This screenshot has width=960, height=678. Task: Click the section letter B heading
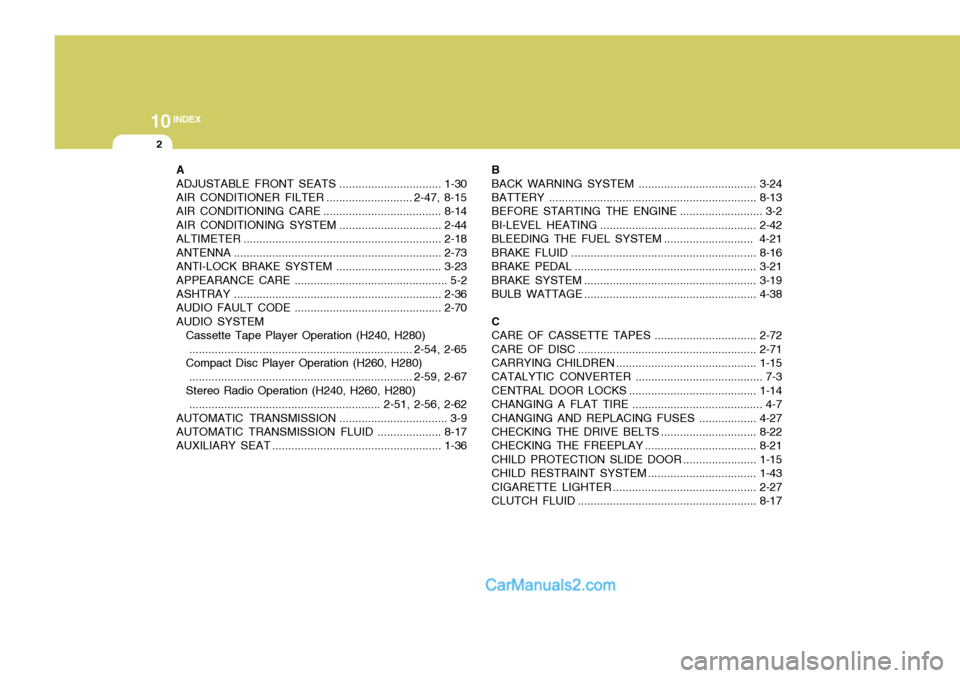(x=495, y=170)
